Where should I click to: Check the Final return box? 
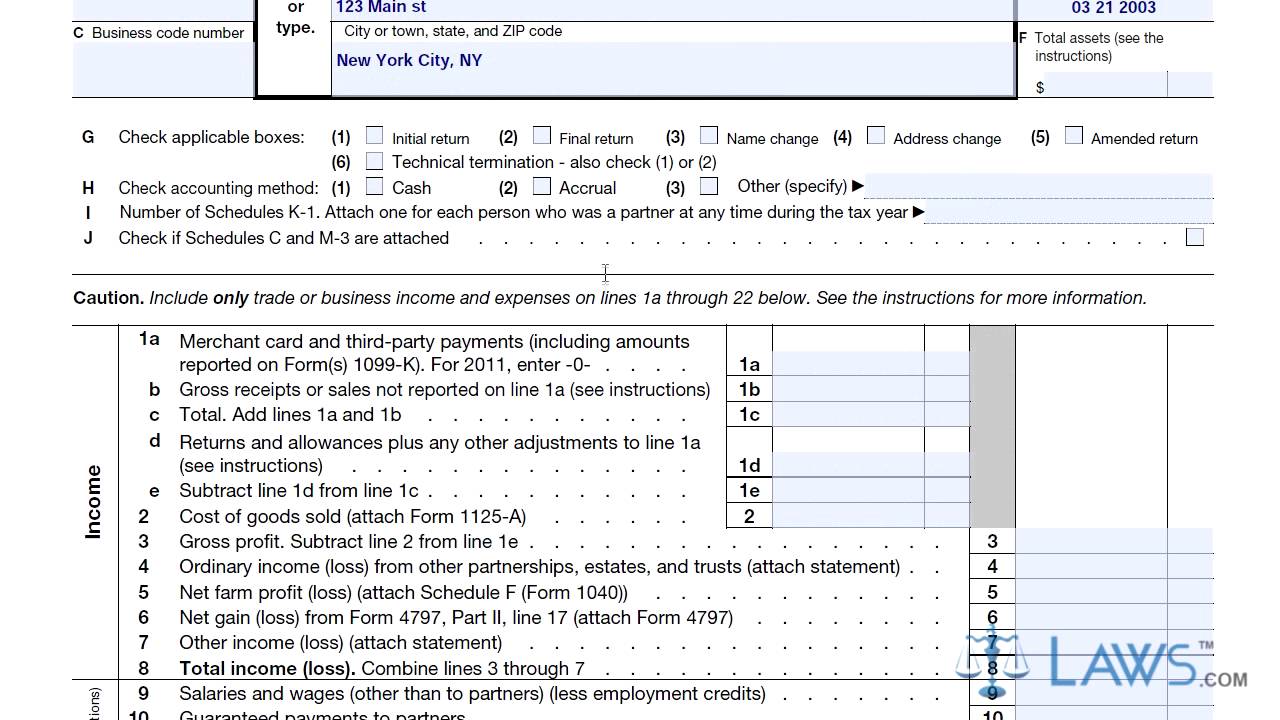tap(542, 135)
